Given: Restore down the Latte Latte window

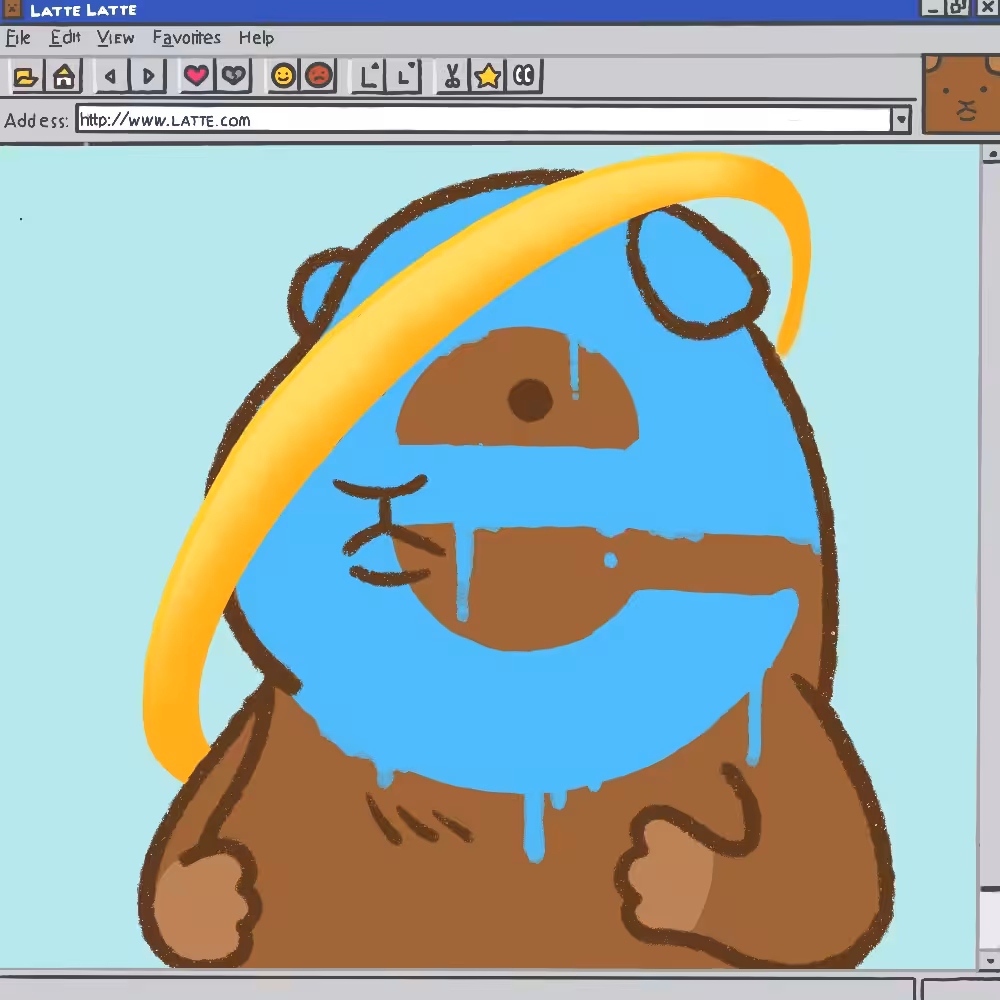Looking at the screenshot, I should point(958,8).
